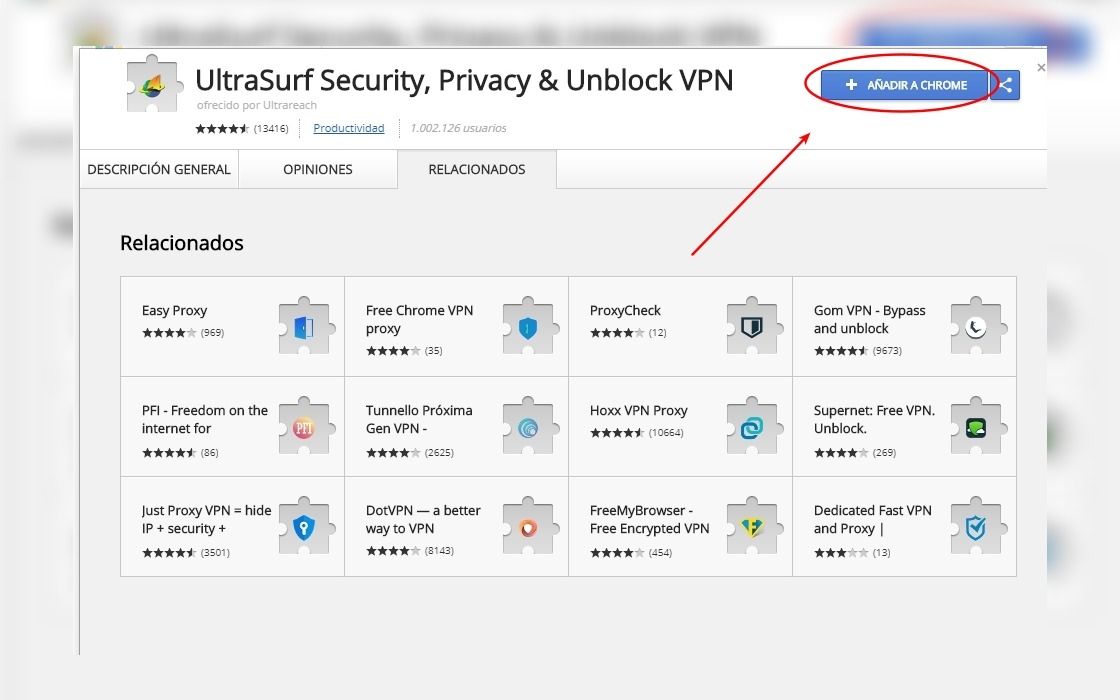The image size is (1120, 700).
Task: Switch to the Opiniones tab
Action: click(x=318, y=169)
